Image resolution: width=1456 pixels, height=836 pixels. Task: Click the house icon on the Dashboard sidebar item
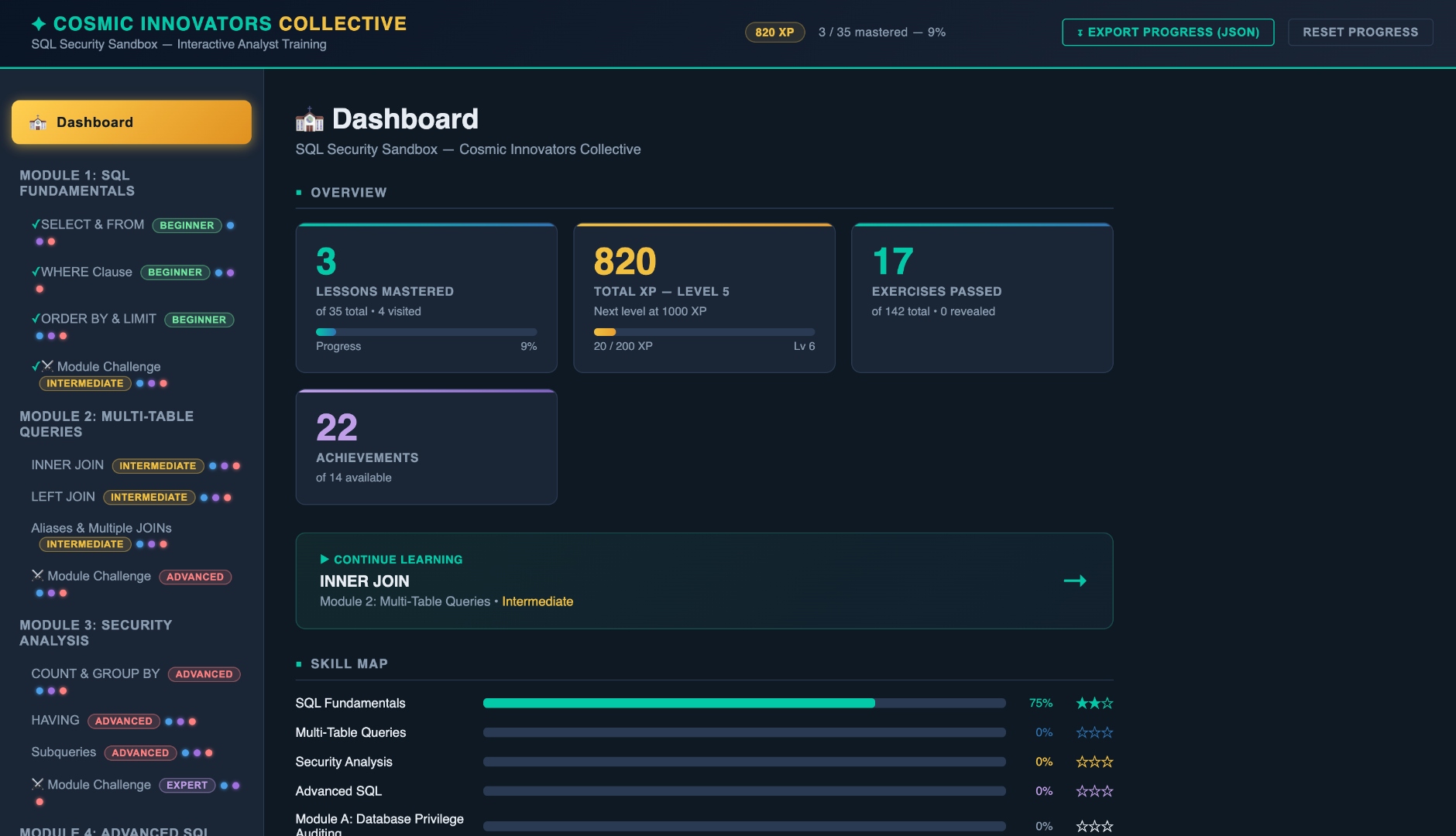[x=38, y=122]
